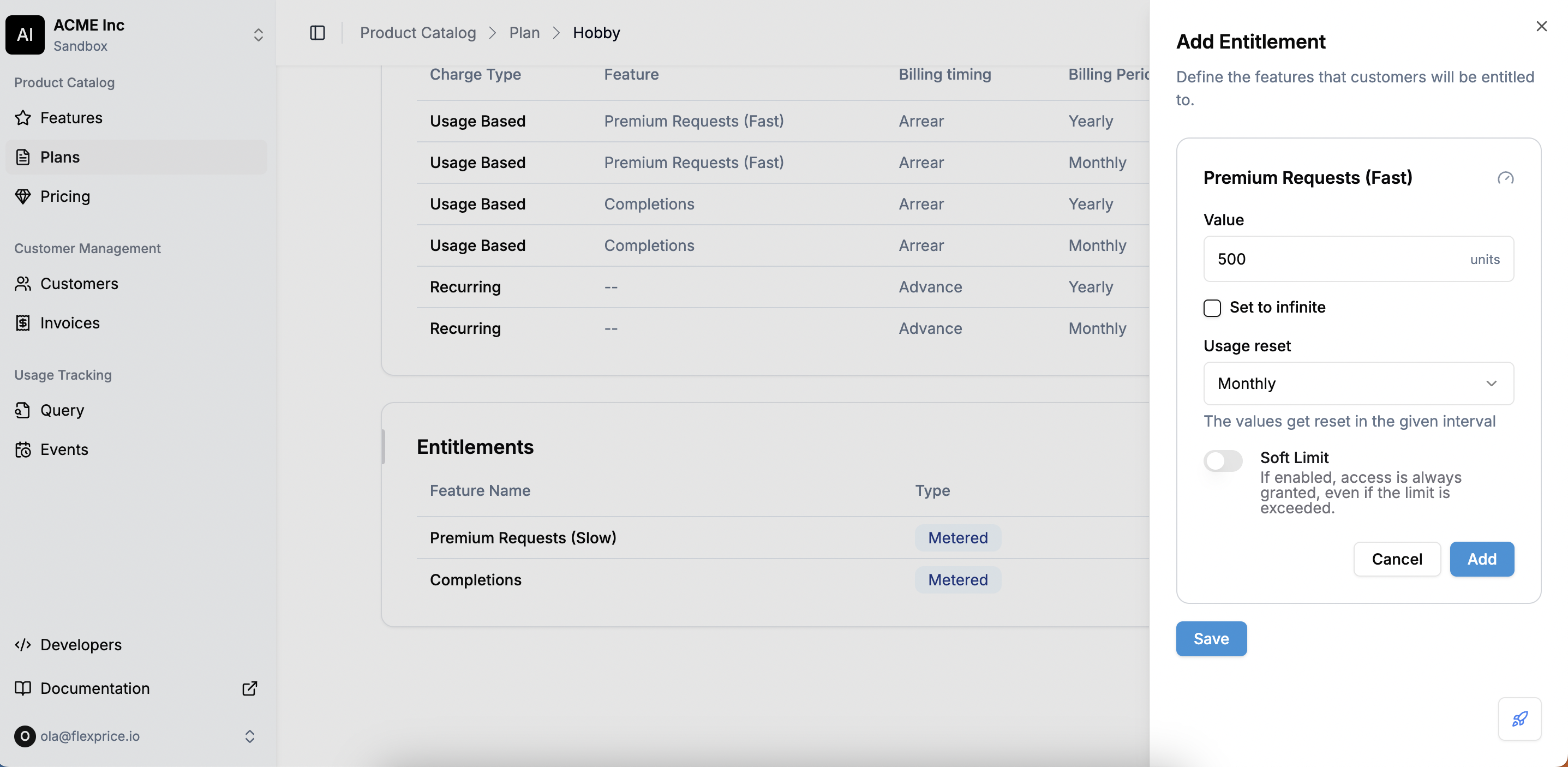This screenshot has width=1568, height=767.
Task: Open Documentation external link icon
Action: click(x=249, y=688)
